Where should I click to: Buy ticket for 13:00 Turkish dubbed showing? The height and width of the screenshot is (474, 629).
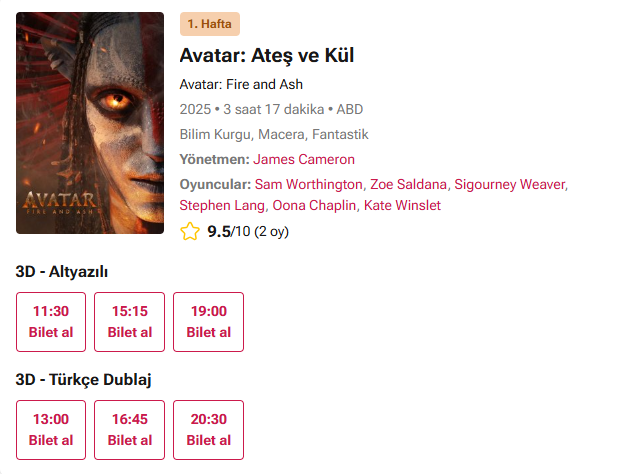coord(51,430)
